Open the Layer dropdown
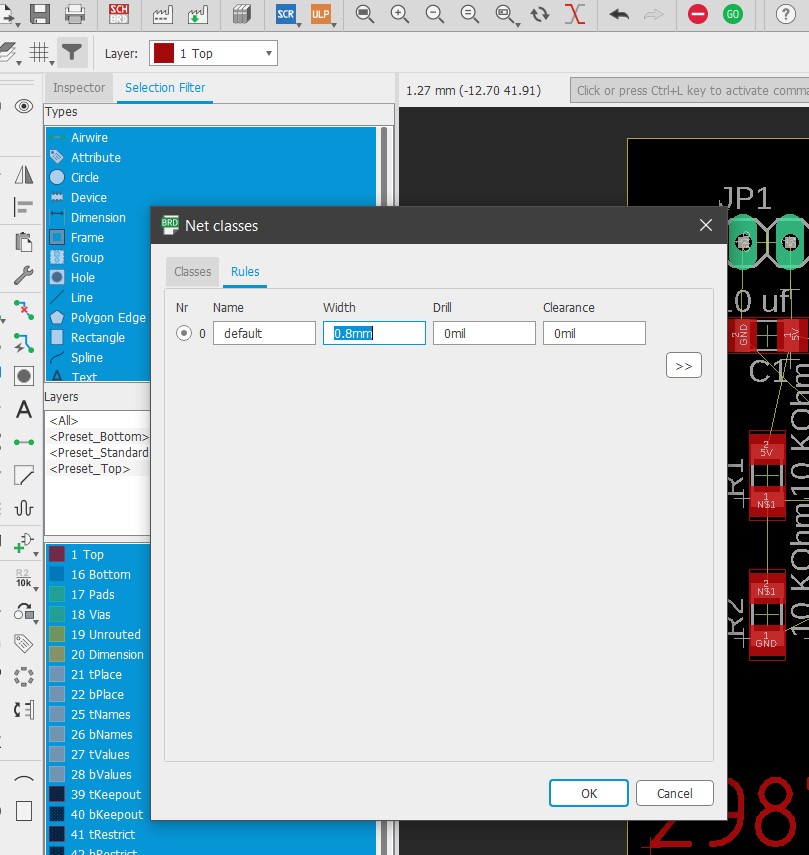This screenshot has height=855, width=809. pyautogui.click(x=213, y=53)
